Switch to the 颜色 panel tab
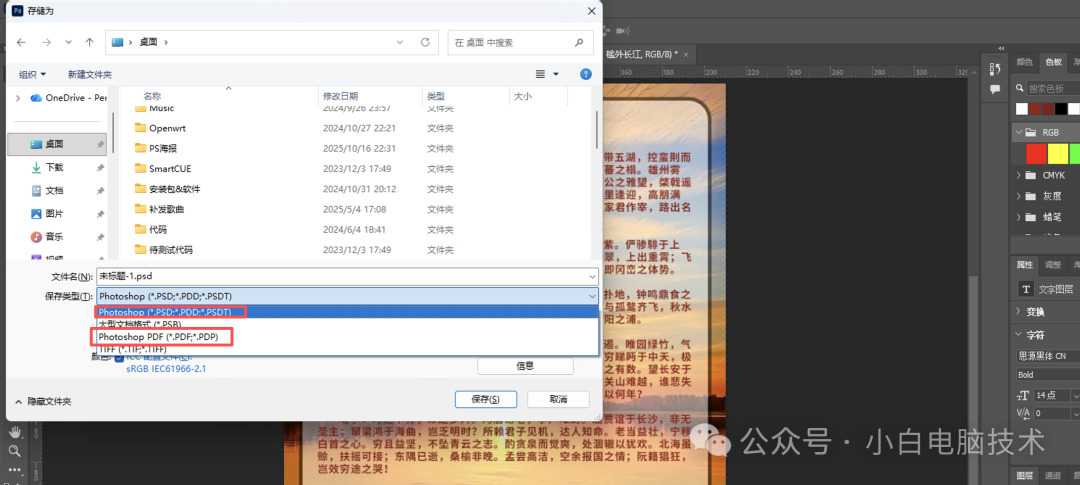Viewport: 1080px width, 485px height. point(1024,62)
